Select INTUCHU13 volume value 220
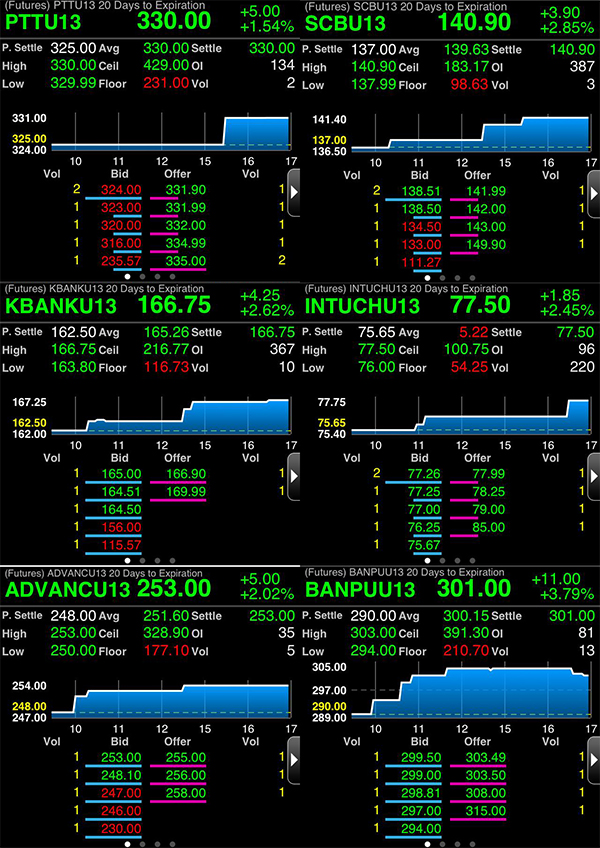This screenshot has height=848, width=600. point(582,367)
